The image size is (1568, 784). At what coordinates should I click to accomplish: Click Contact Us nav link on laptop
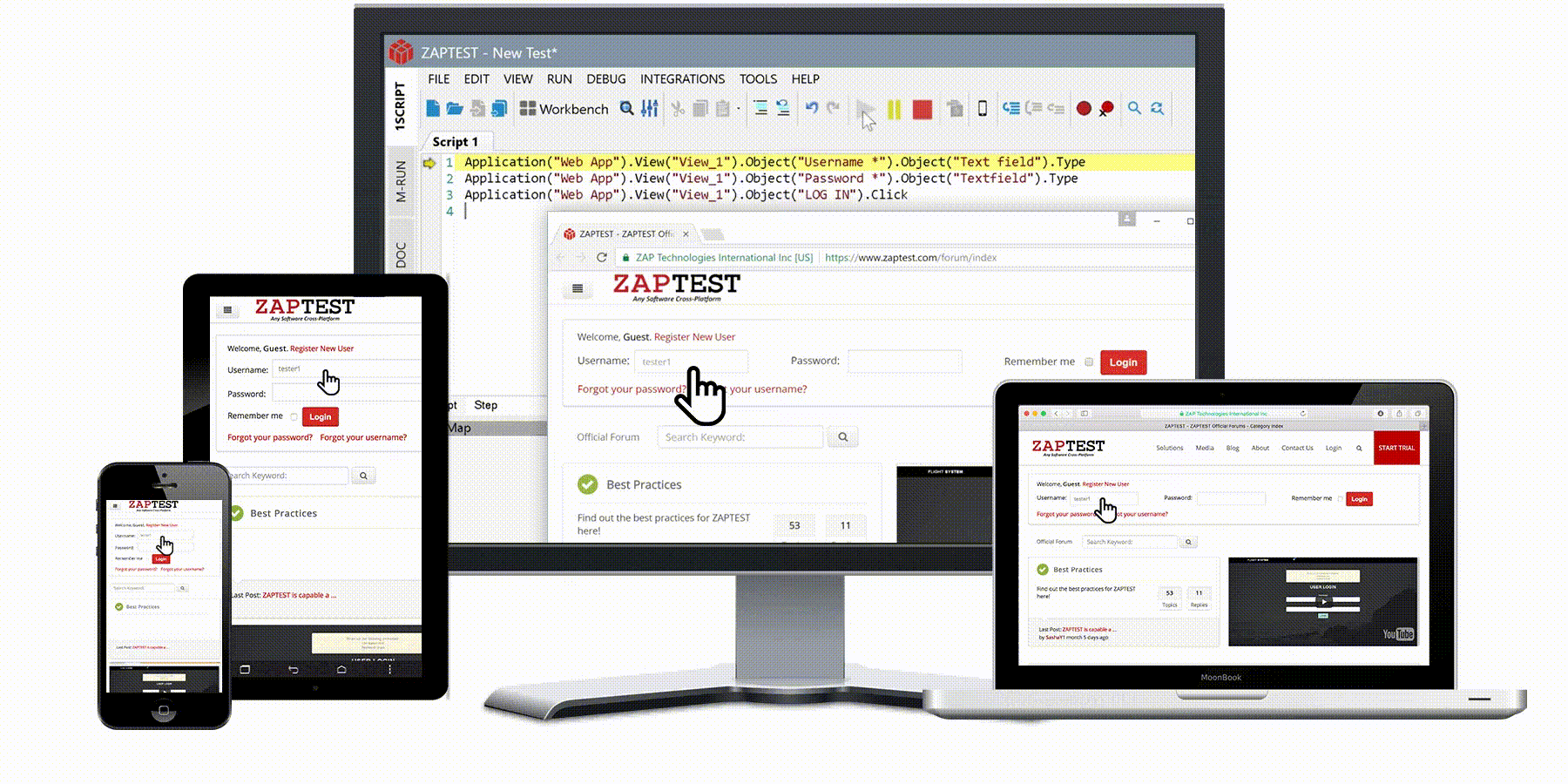point(1297,448)
